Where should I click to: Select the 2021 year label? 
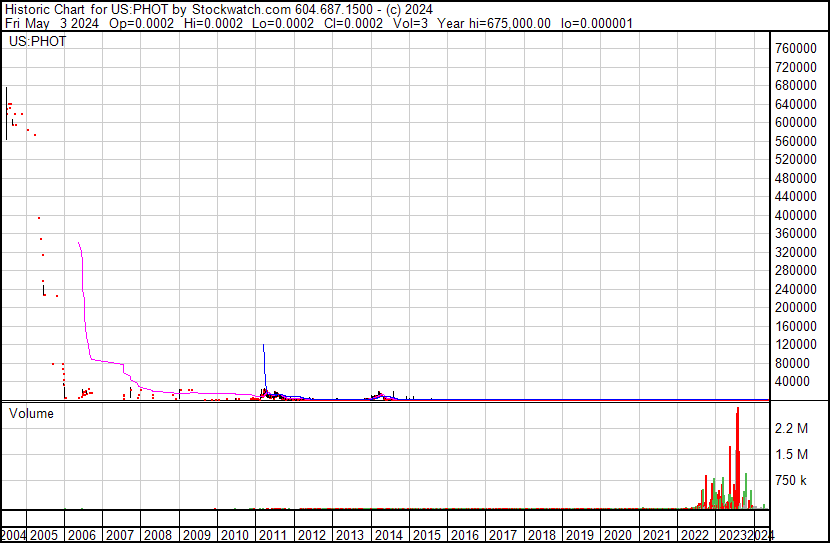coord(657,535)
